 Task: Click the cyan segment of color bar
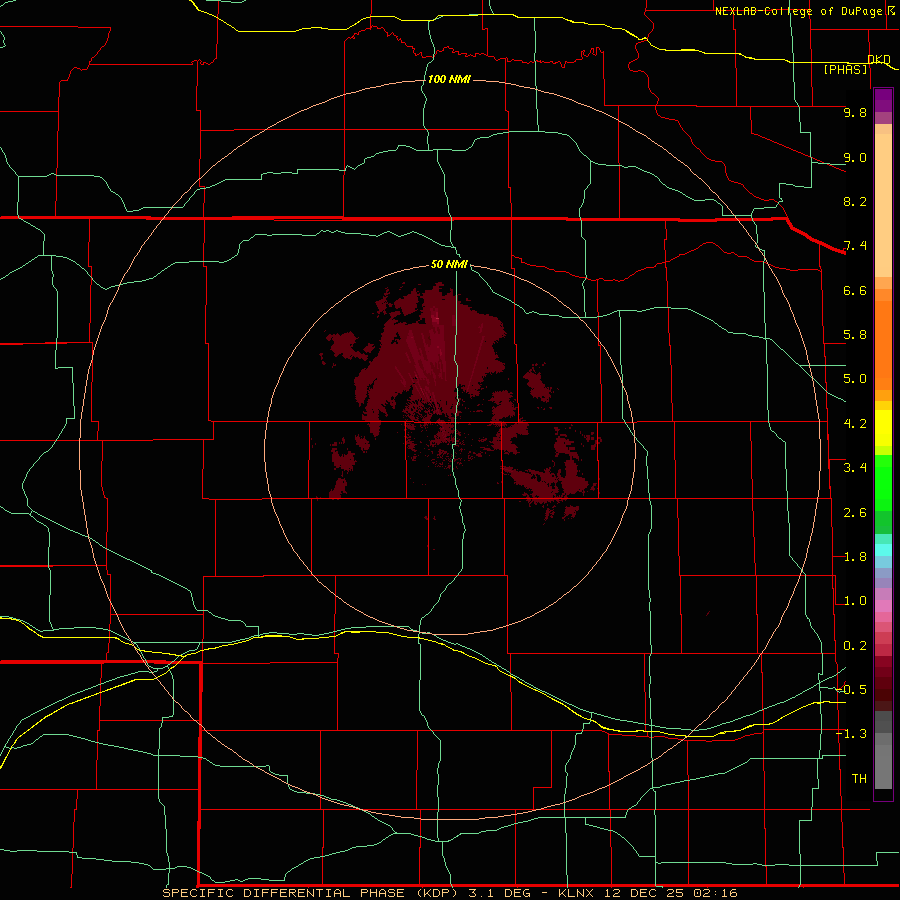click(x=883, y=549)
